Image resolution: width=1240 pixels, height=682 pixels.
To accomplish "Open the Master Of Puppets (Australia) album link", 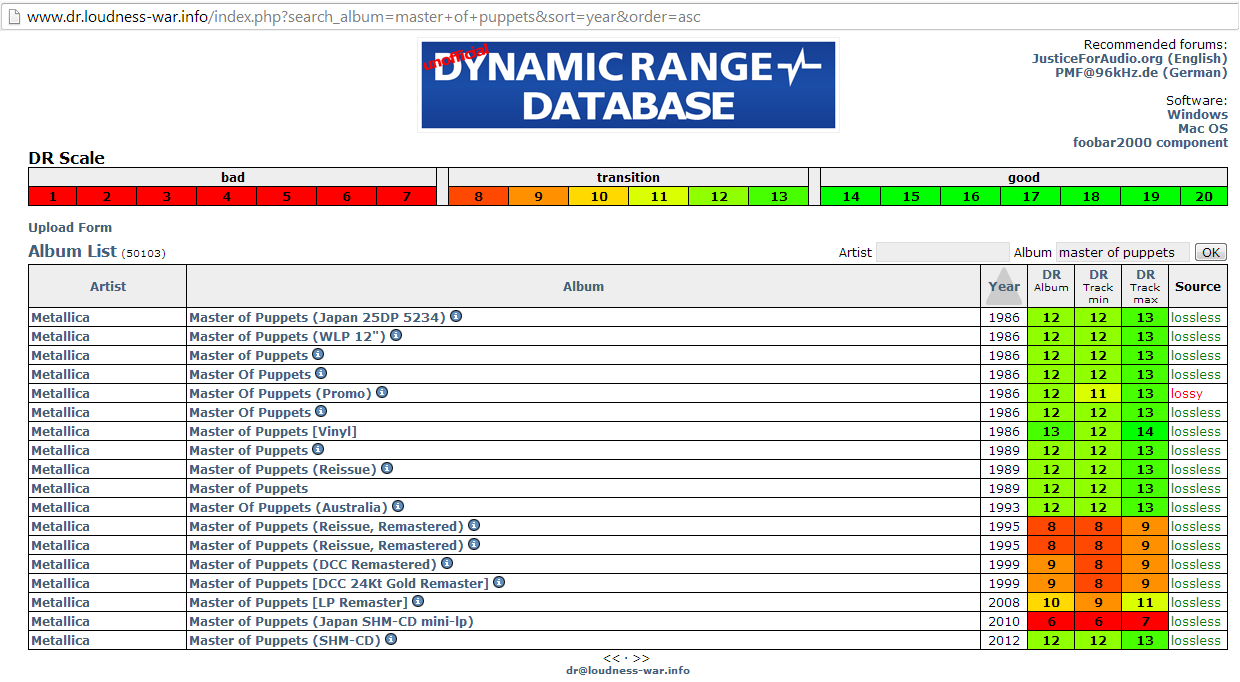I will tap(288, 507).
